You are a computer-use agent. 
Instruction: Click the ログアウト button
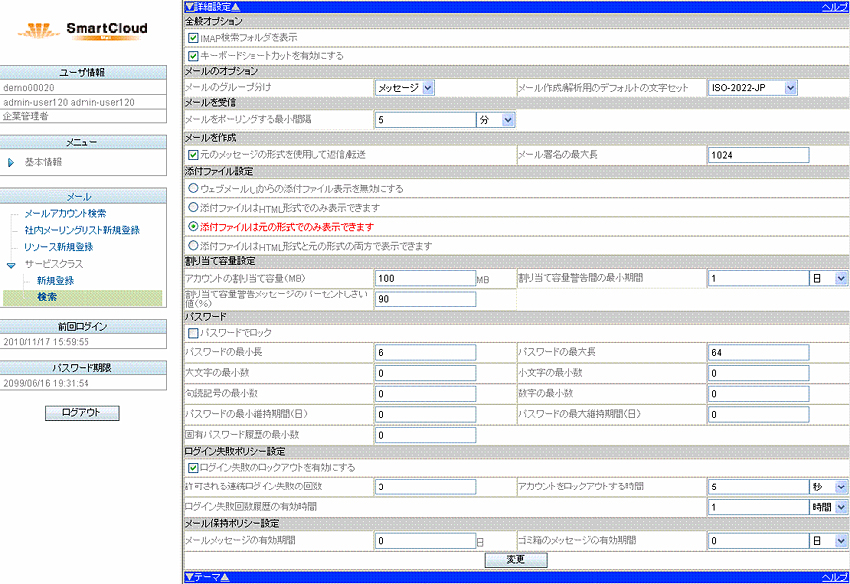[82, 413]
